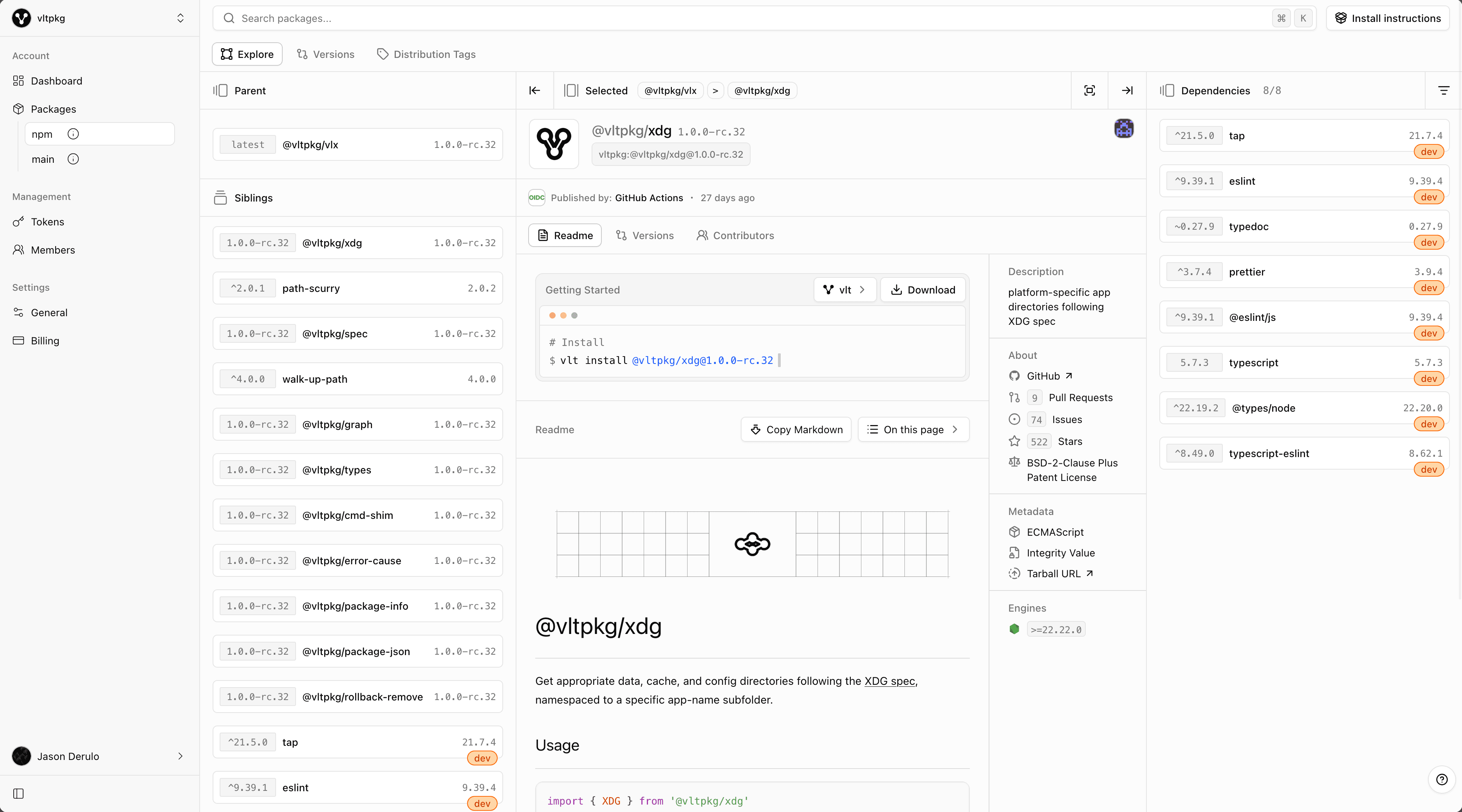
Task: Select typescript-eslint dependency row
Action: tap(1304, 453)
